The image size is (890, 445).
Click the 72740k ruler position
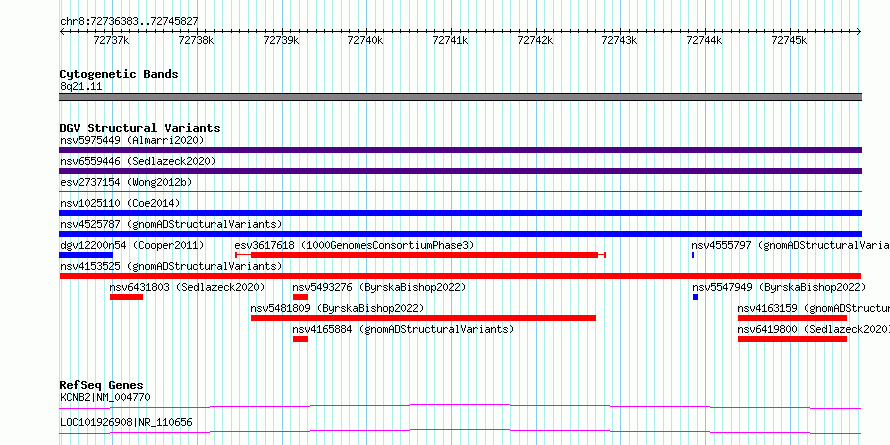point(366,40)
